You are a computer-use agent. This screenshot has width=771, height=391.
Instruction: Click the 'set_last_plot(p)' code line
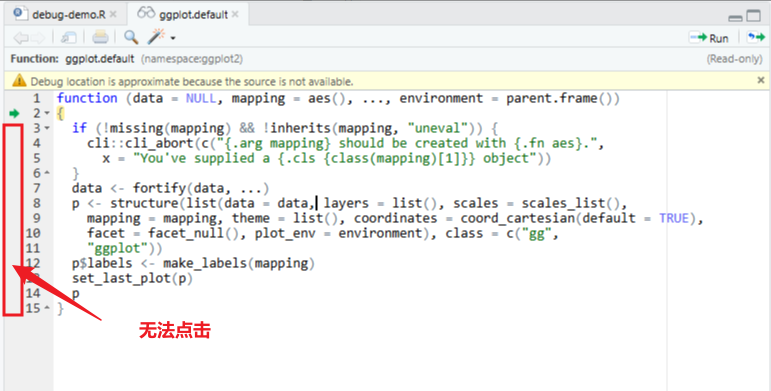tap(132, 278)
